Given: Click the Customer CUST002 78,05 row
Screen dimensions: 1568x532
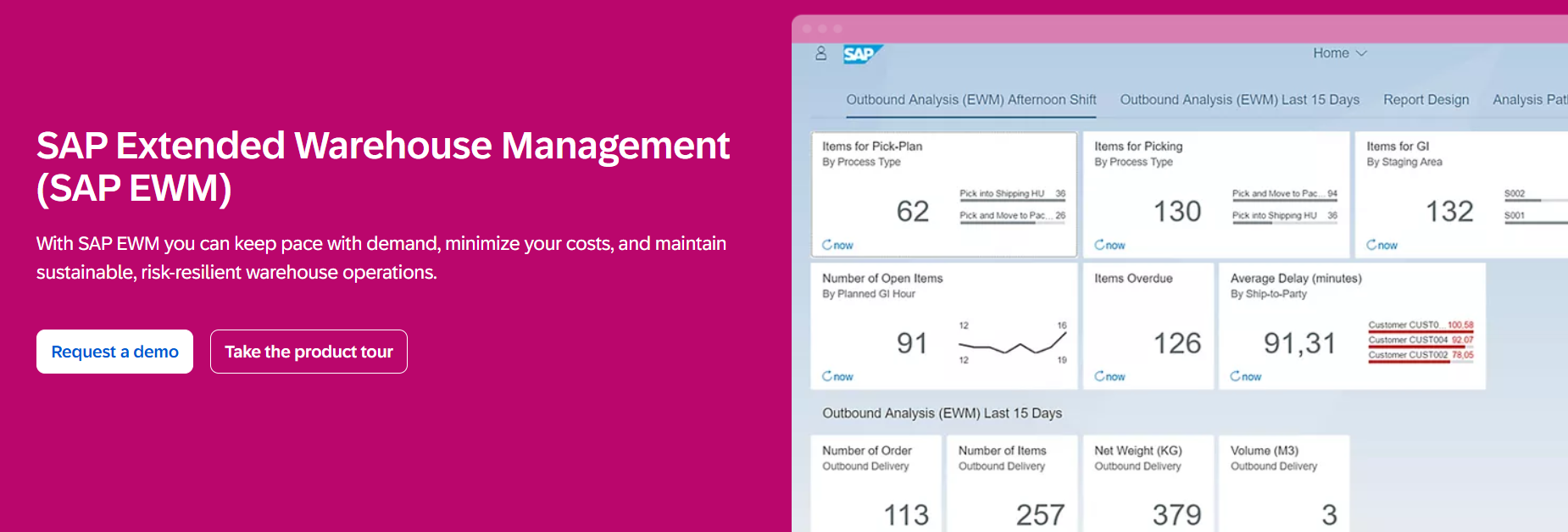Looking at the screenshot, I should coord(1421,356).
